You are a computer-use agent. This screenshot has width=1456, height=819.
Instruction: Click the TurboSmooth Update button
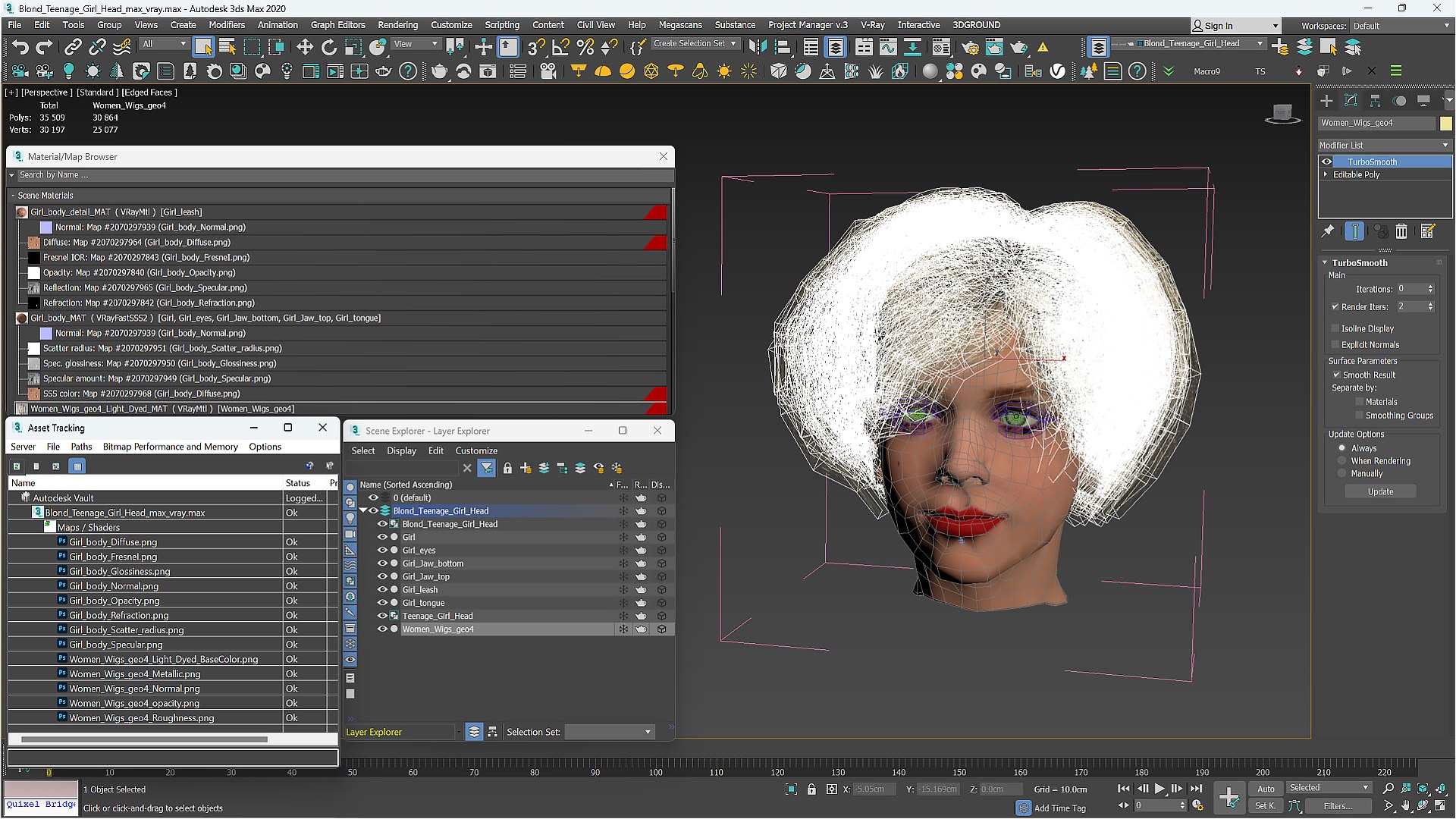tap(1380, 491)
